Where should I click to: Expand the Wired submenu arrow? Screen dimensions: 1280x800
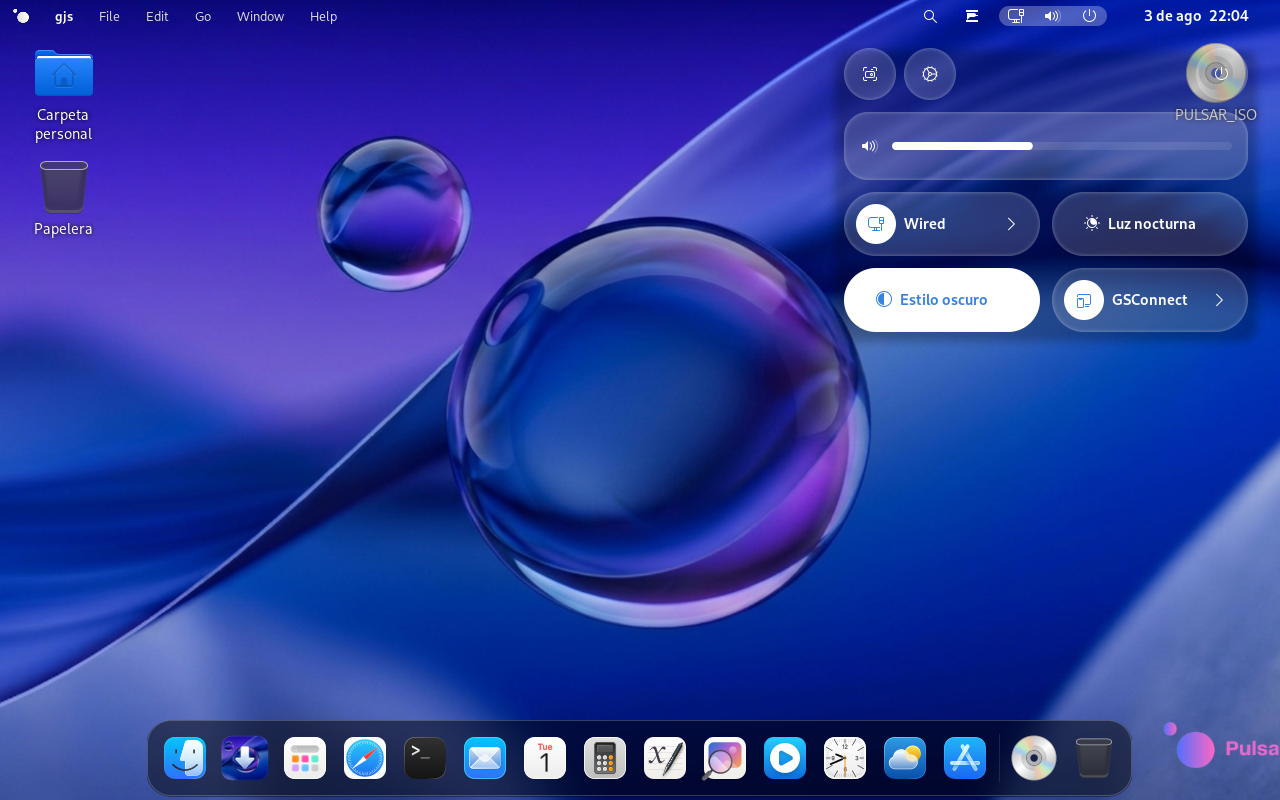click(x=1011, y=224)
